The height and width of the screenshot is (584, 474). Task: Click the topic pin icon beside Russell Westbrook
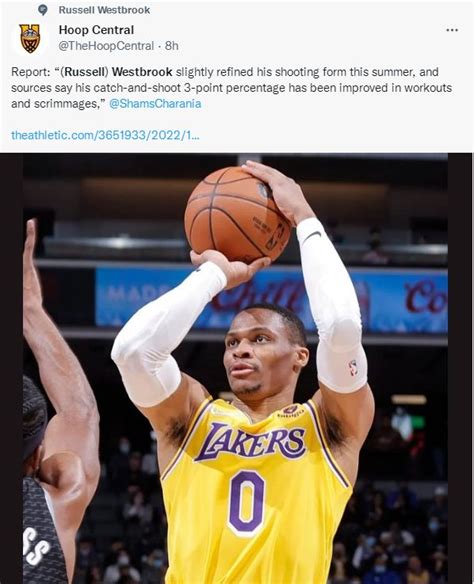click(43, 10)
